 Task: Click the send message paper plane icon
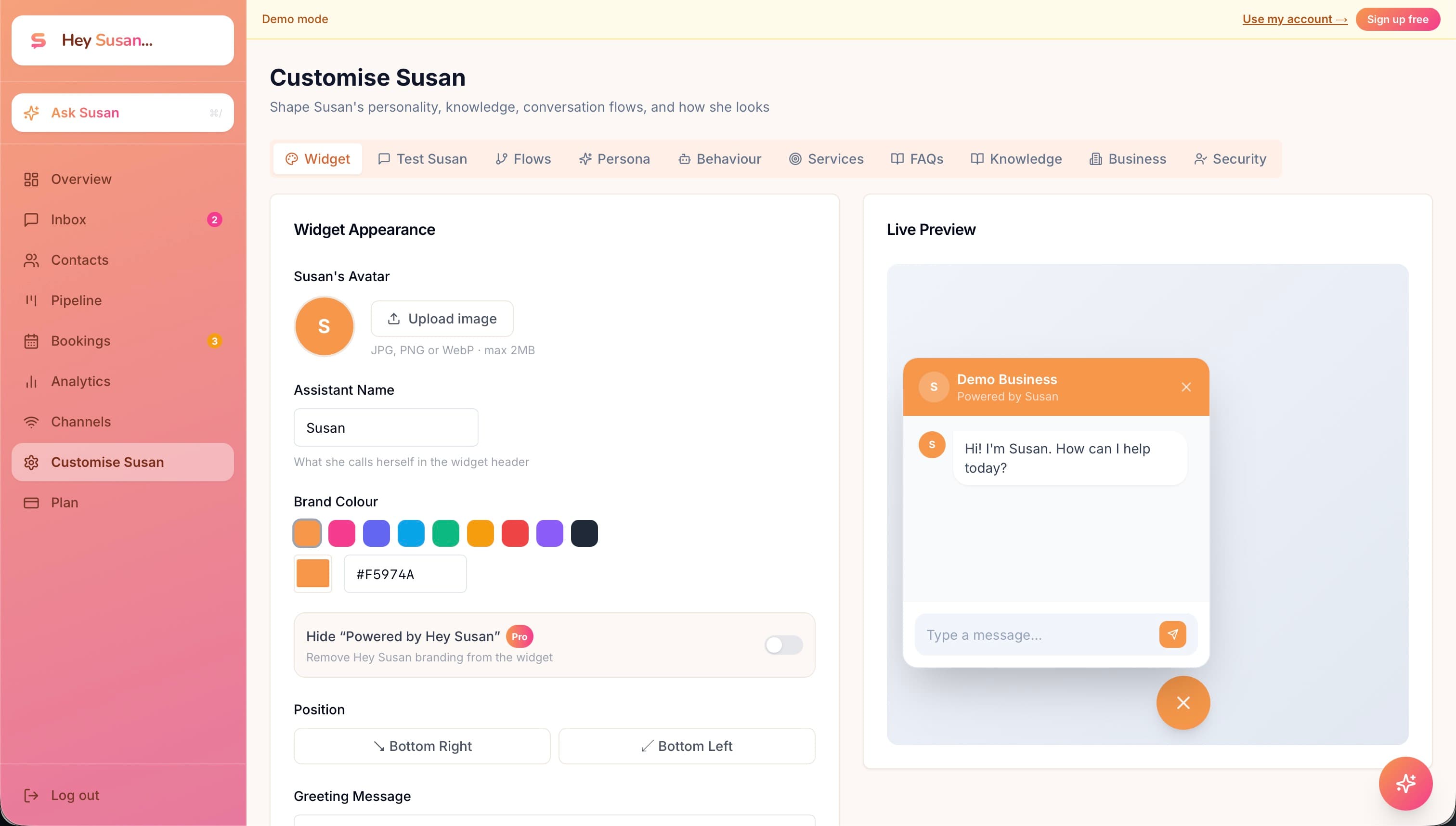[1172, 634]
